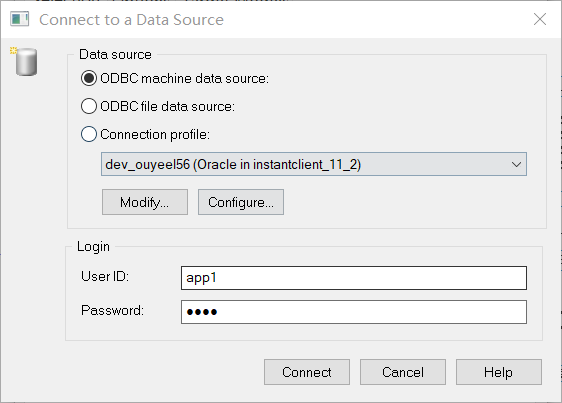Click the dropdown arrow of the data source combo
562x403 pixels.
click(x=516, y=165)
